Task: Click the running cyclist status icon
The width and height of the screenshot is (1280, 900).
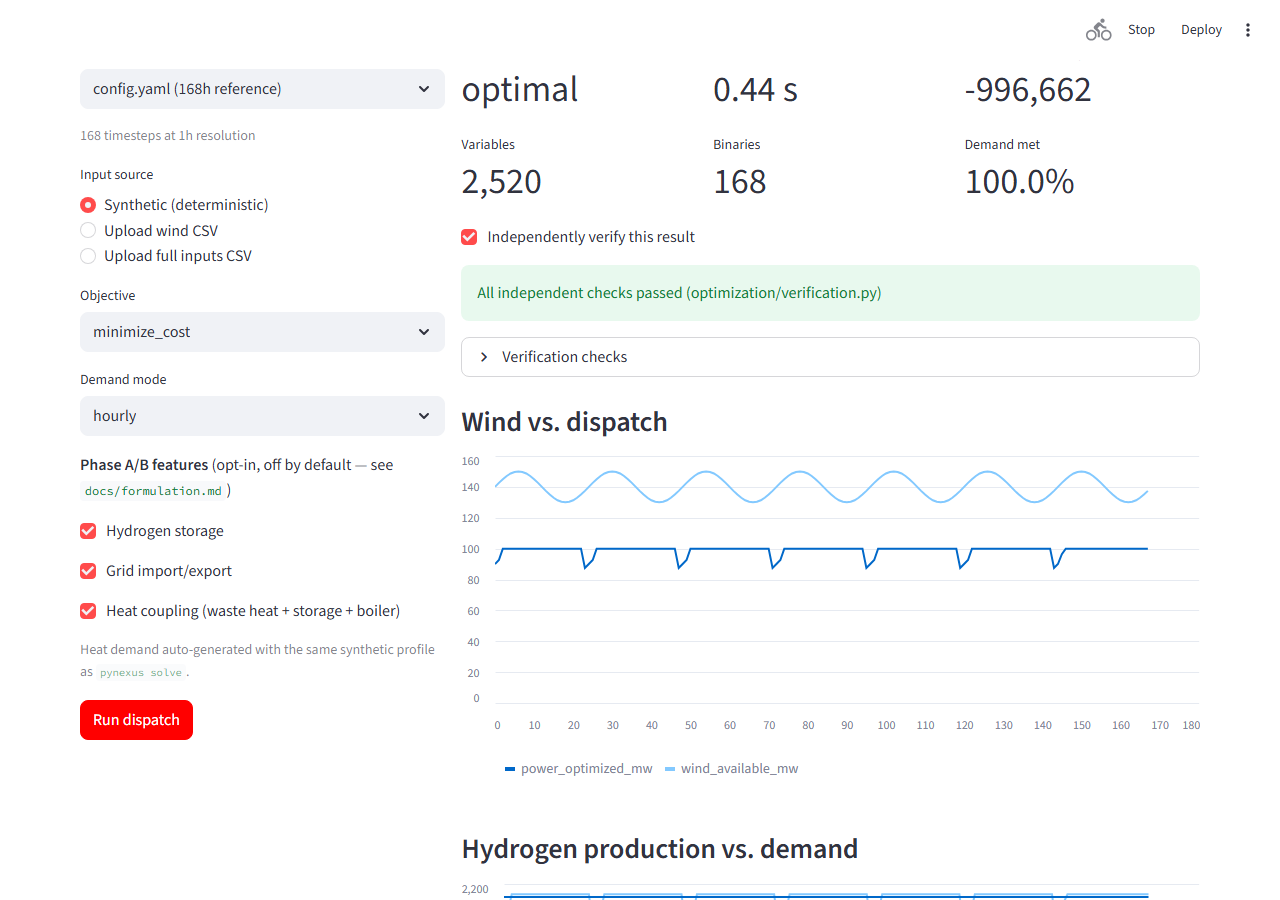Action: (x=1098, y=30)
